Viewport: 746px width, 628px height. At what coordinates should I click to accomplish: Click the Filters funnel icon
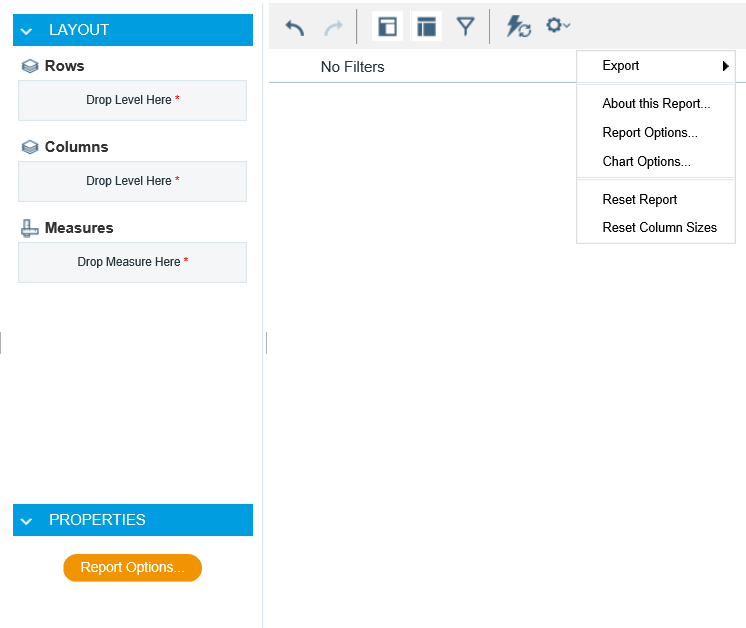(465, 27)
